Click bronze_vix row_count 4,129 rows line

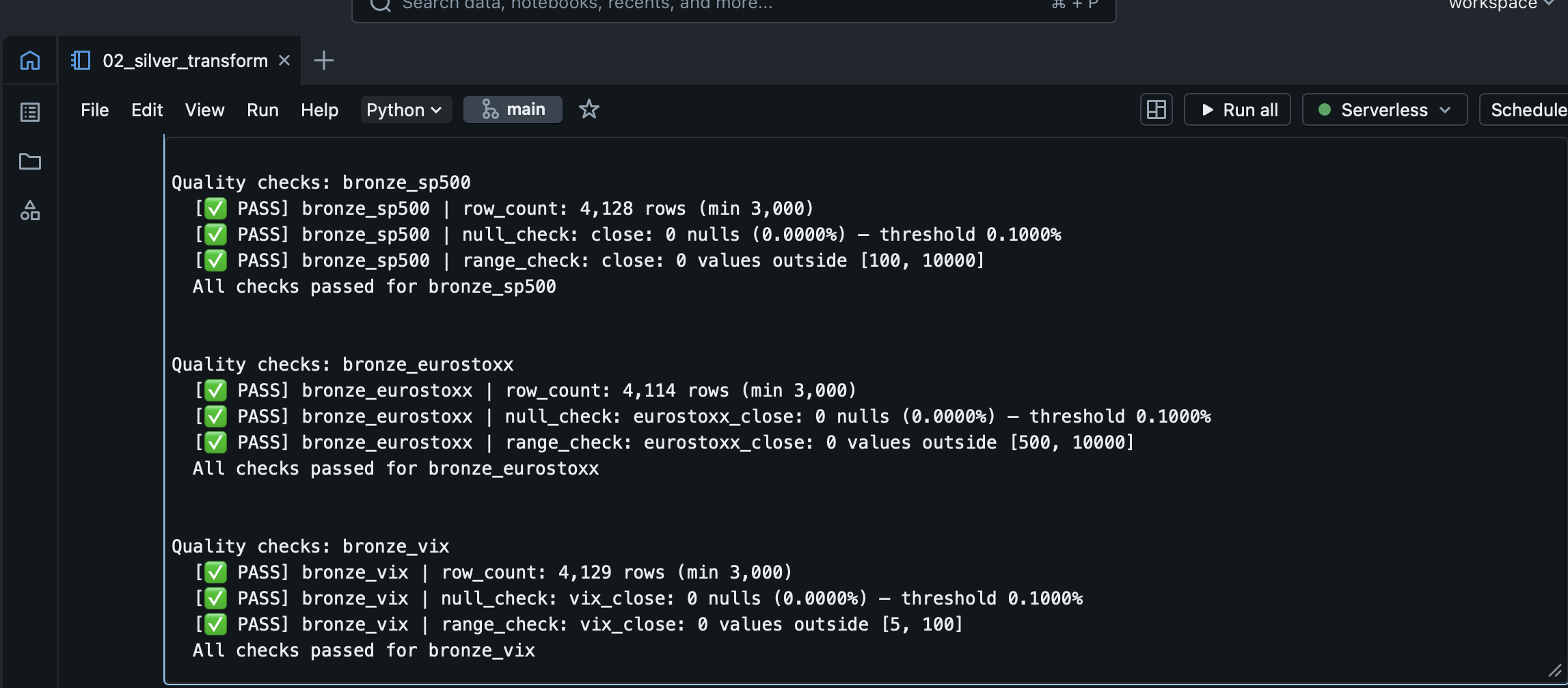(493, 572)
